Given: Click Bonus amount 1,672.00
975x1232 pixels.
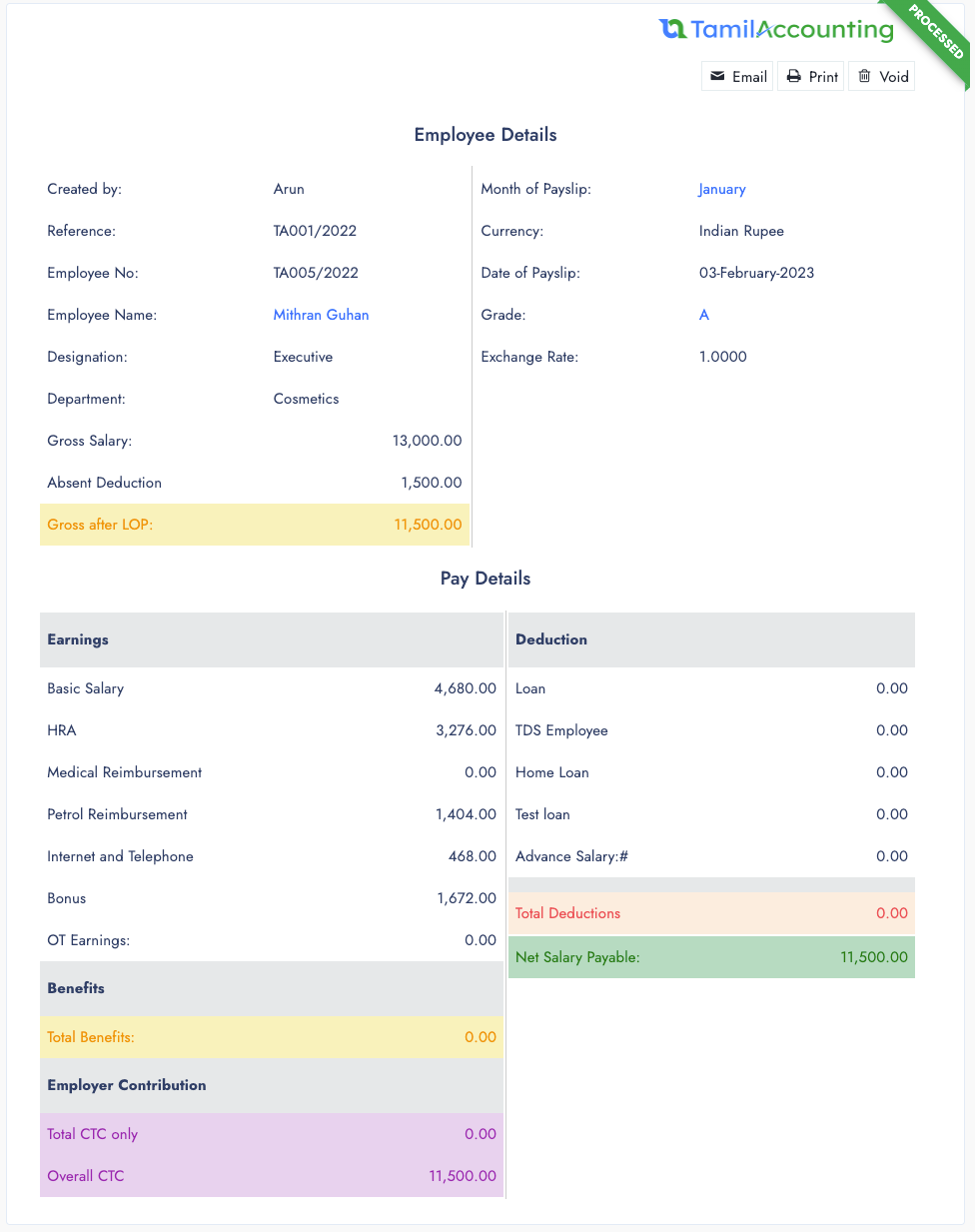Looking at the screenshot, I should coord(467,898).
